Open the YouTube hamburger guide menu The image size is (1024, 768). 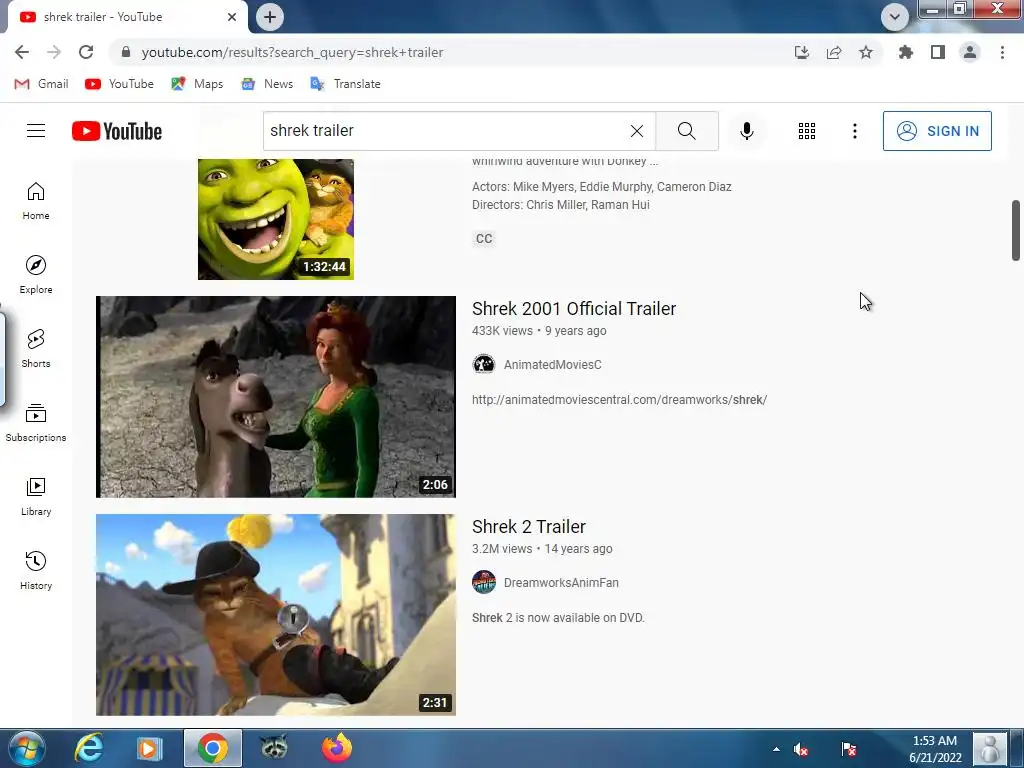pyautogui.click(x=36, y=131)
